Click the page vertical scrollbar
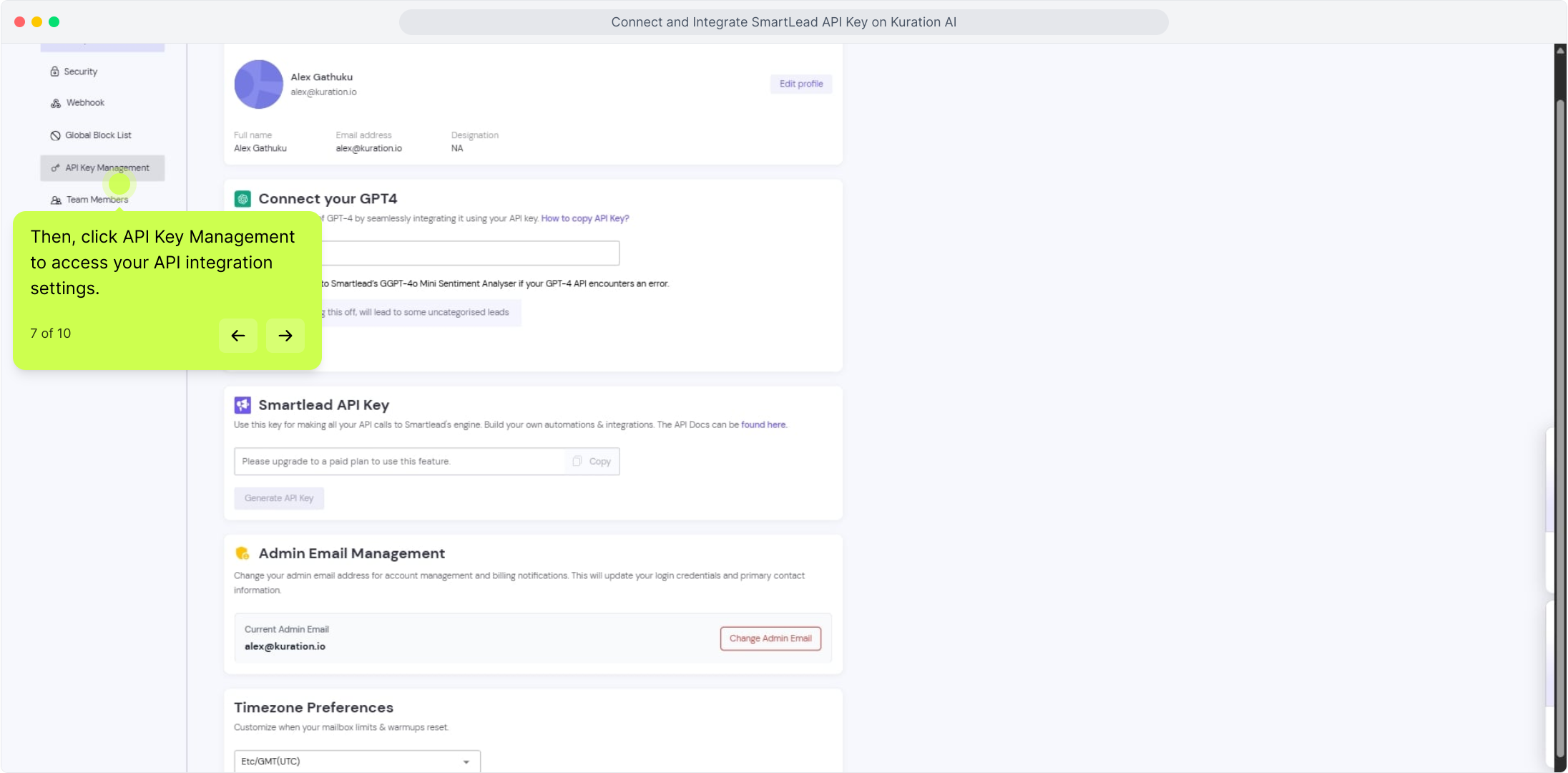This screenshot has width=1568, height=773. click(x=1560, y=429)
